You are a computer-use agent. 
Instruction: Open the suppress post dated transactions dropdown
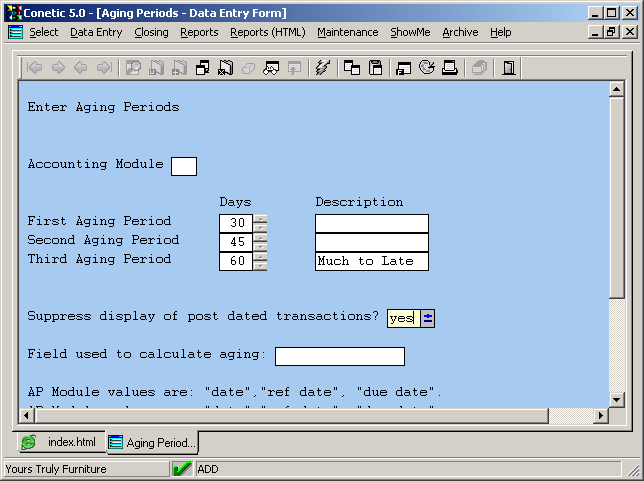tap(428, 318)
